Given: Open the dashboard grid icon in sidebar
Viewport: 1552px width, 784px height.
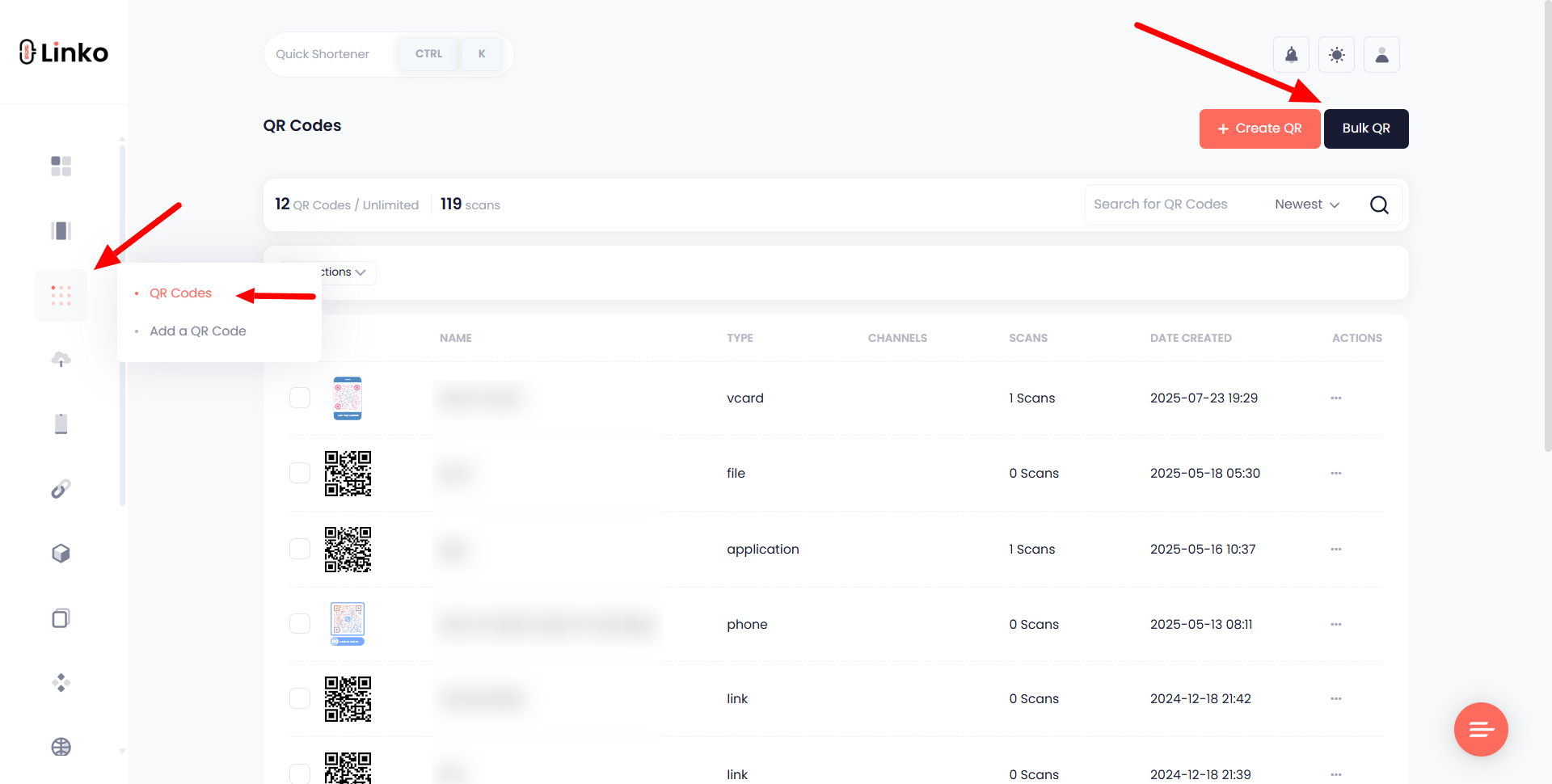Looking at the screenshot, I should (x=61, y=166).
